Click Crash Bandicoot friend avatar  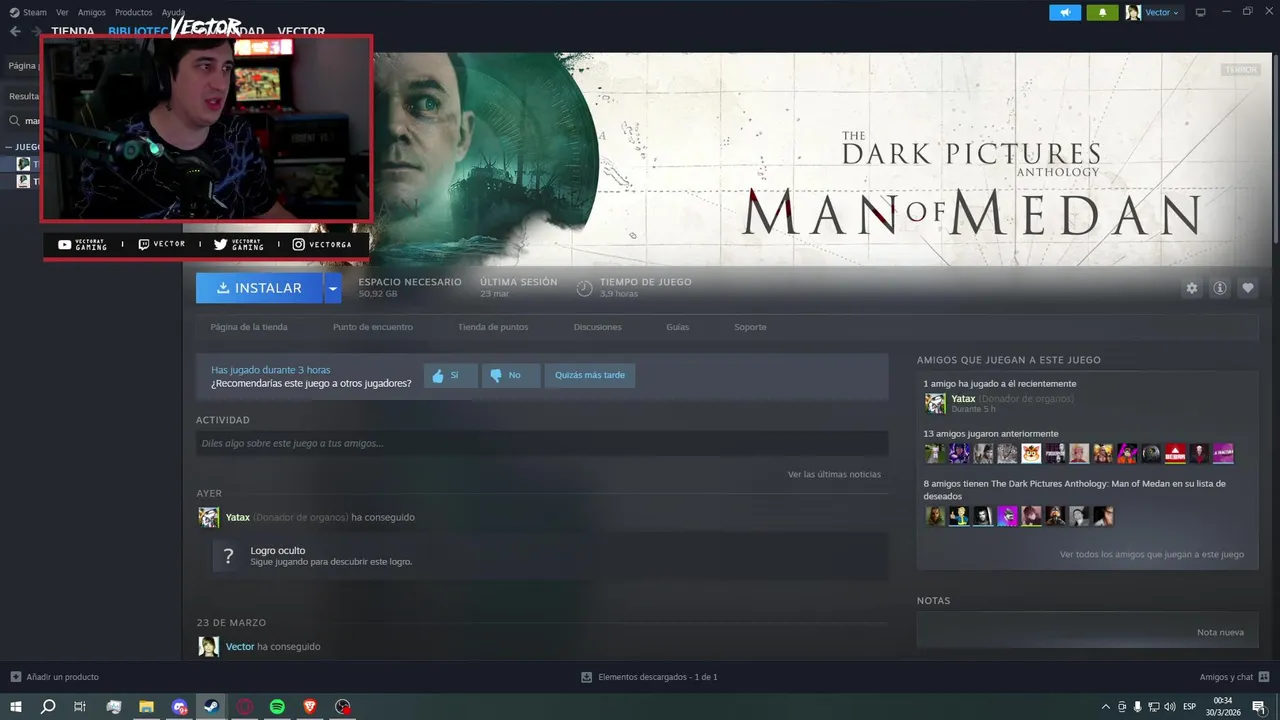pyautogui.click(x=1031, y=454)
